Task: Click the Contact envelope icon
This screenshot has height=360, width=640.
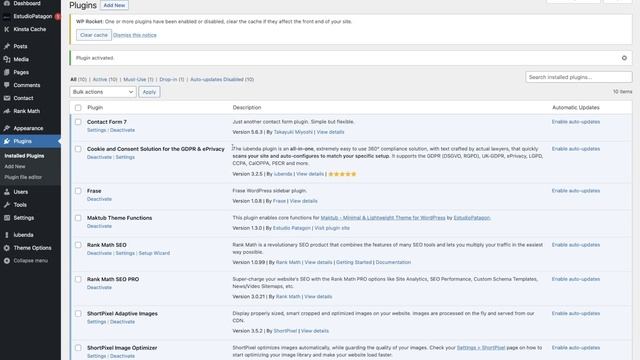Action: [x=7, y=98]
